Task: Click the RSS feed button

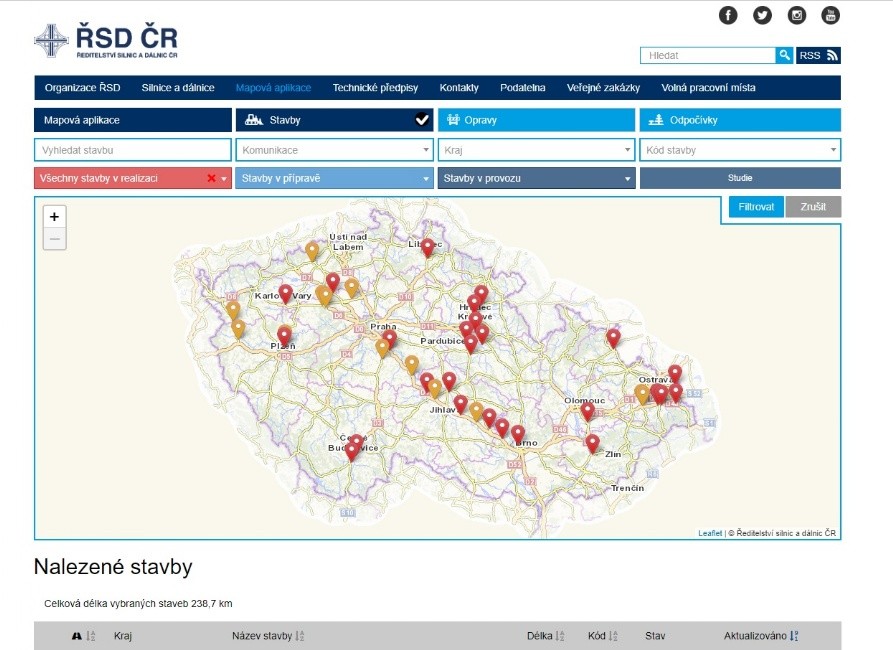Action: (818, 55)
